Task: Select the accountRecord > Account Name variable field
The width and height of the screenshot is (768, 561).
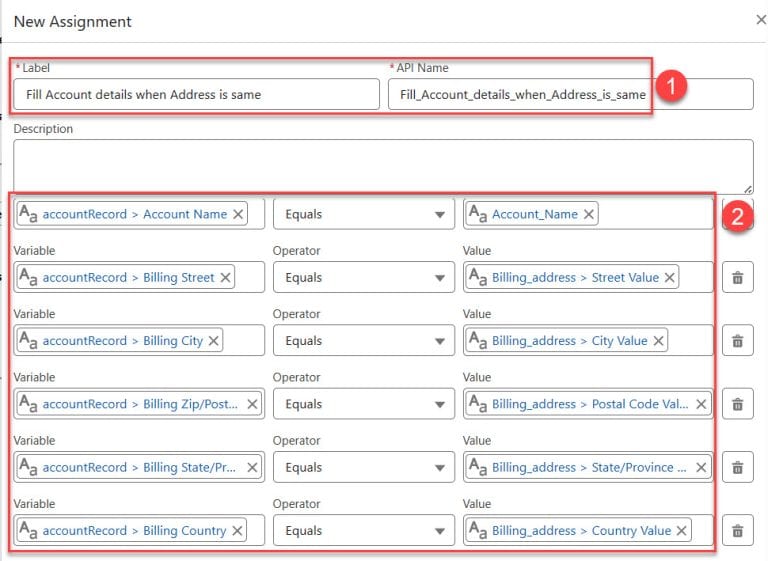Action: click(x=139, y=214)
